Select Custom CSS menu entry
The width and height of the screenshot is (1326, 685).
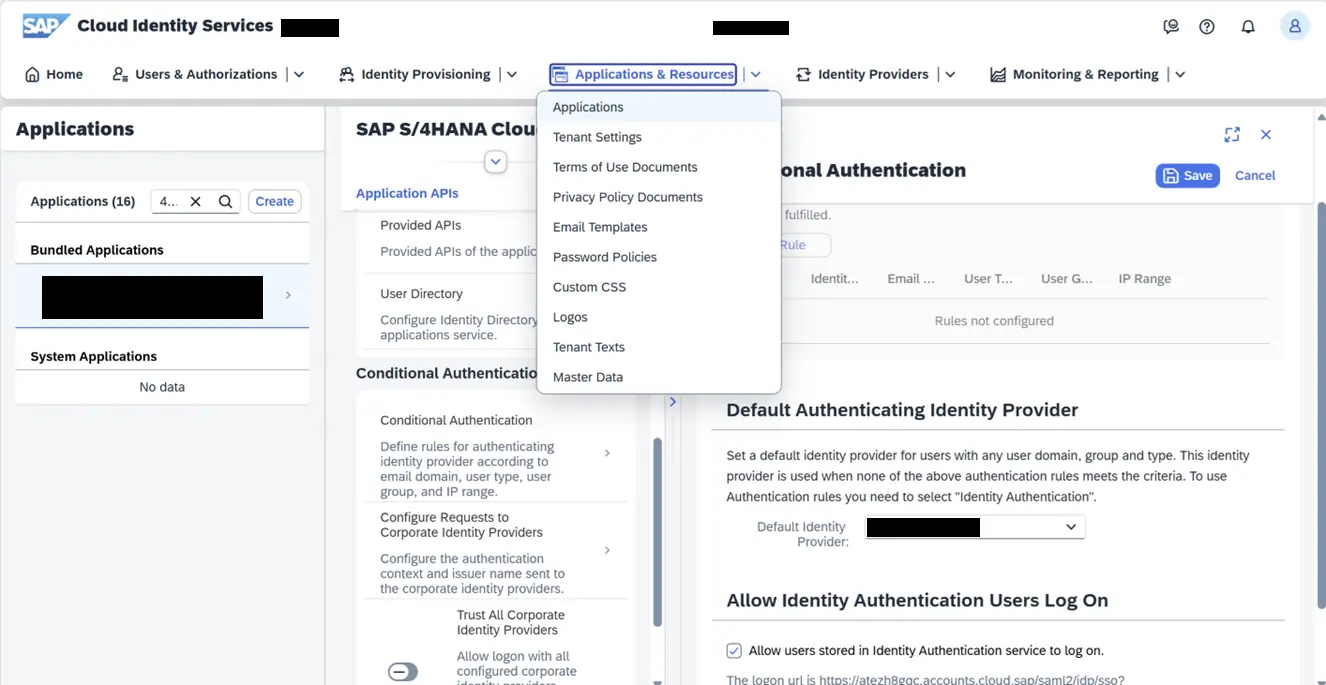(659, 287)
